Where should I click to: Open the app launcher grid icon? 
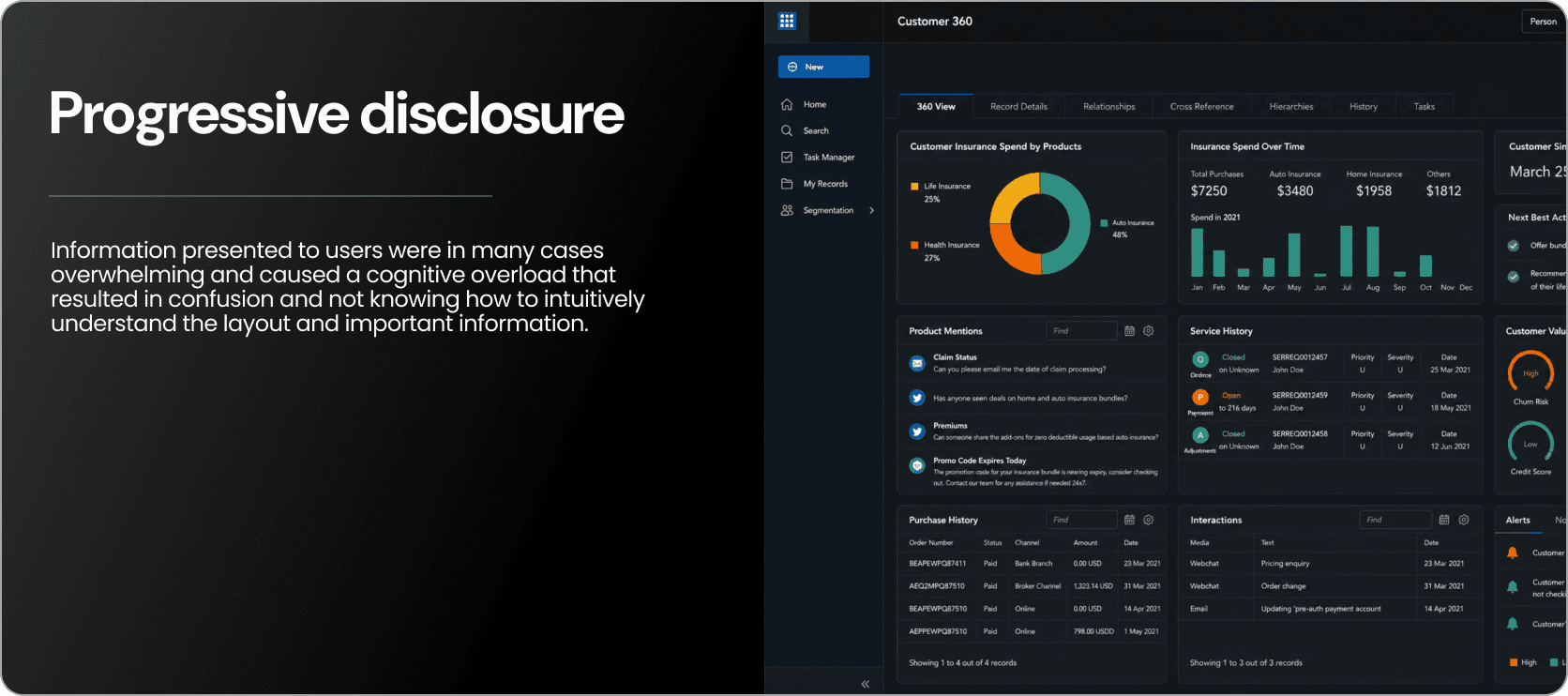click(787, 21)
